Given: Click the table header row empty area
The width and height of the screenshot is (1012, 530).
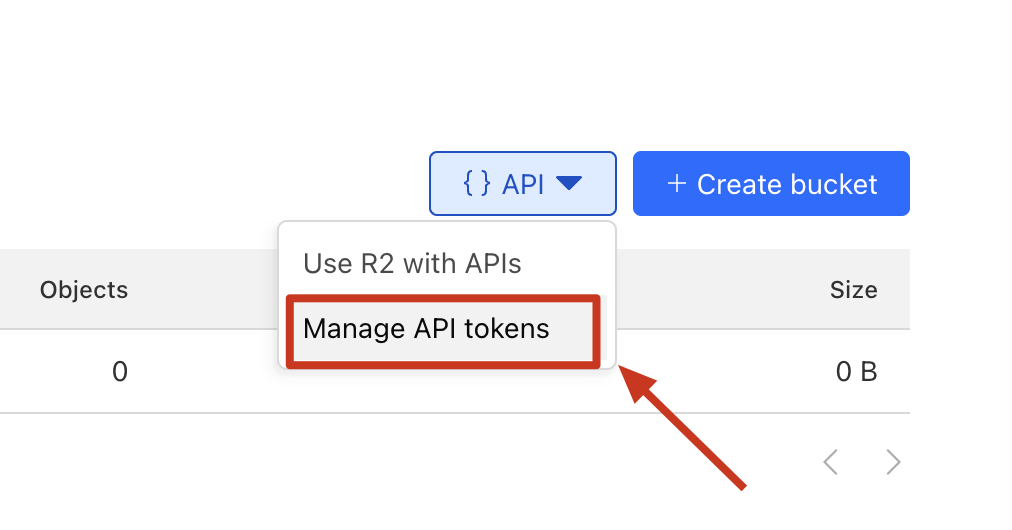Looking at the screenshot, I should [x=720, y=290].
